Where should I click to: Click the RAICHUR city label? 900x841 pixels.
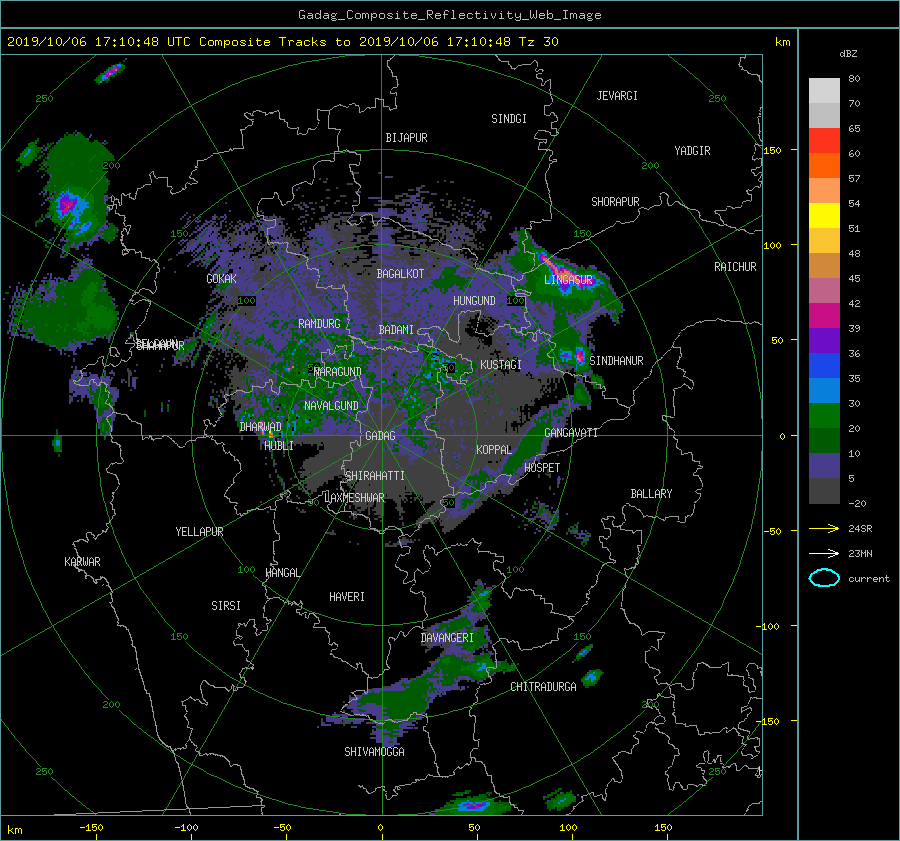click(x=735, y=267)
